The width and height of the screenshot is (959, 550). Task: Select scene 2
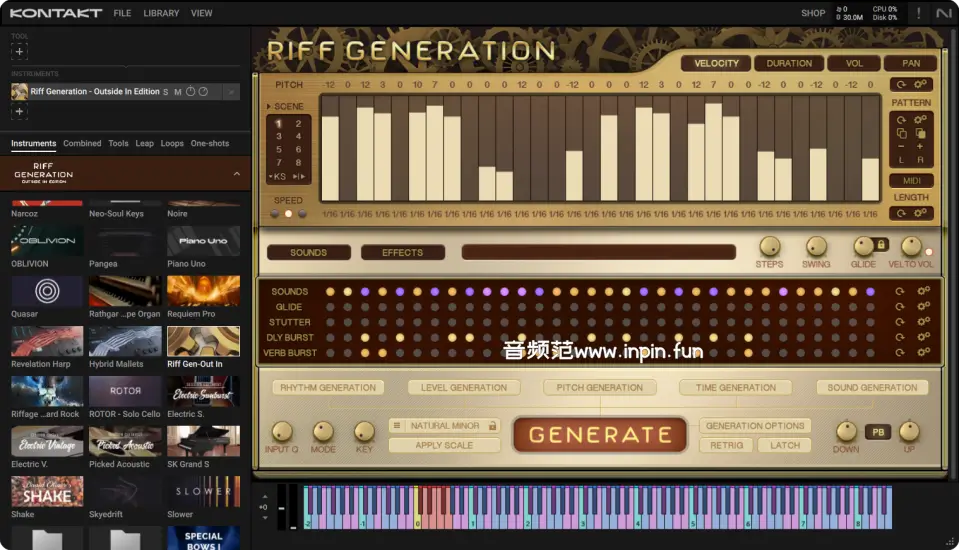point(298,124)
